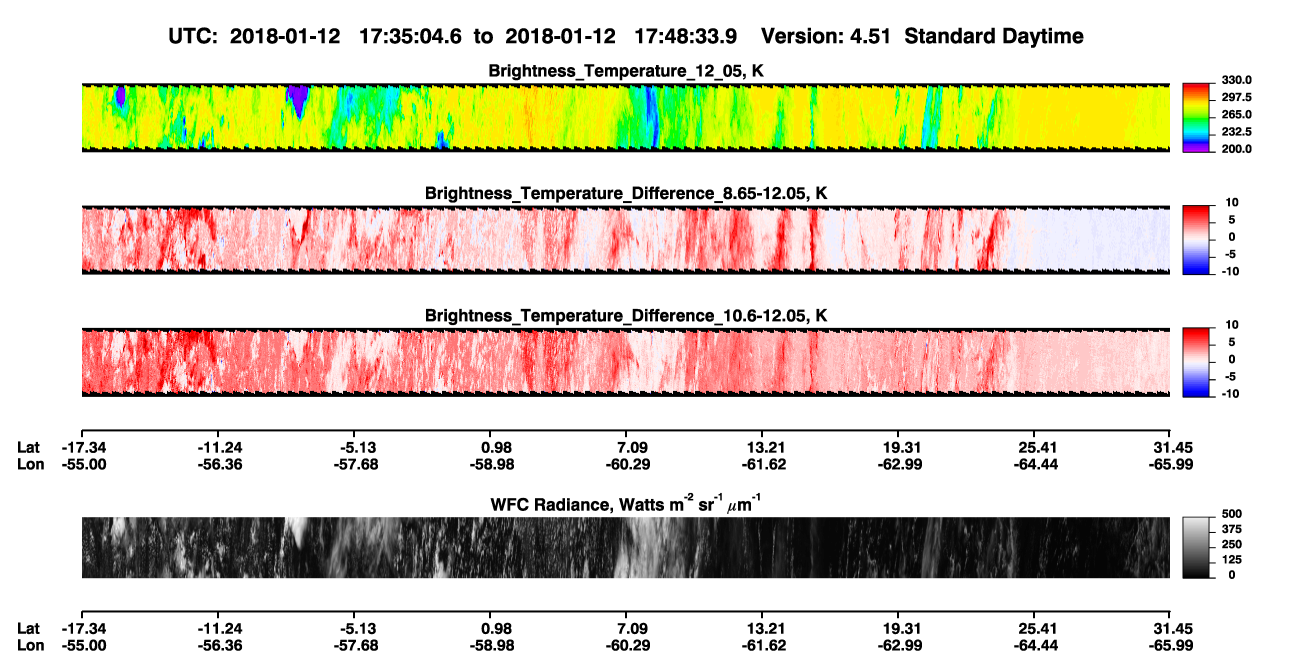Click the upper axis Lat label
Screen dimensions: 1300x667
(x=28, y=447)
